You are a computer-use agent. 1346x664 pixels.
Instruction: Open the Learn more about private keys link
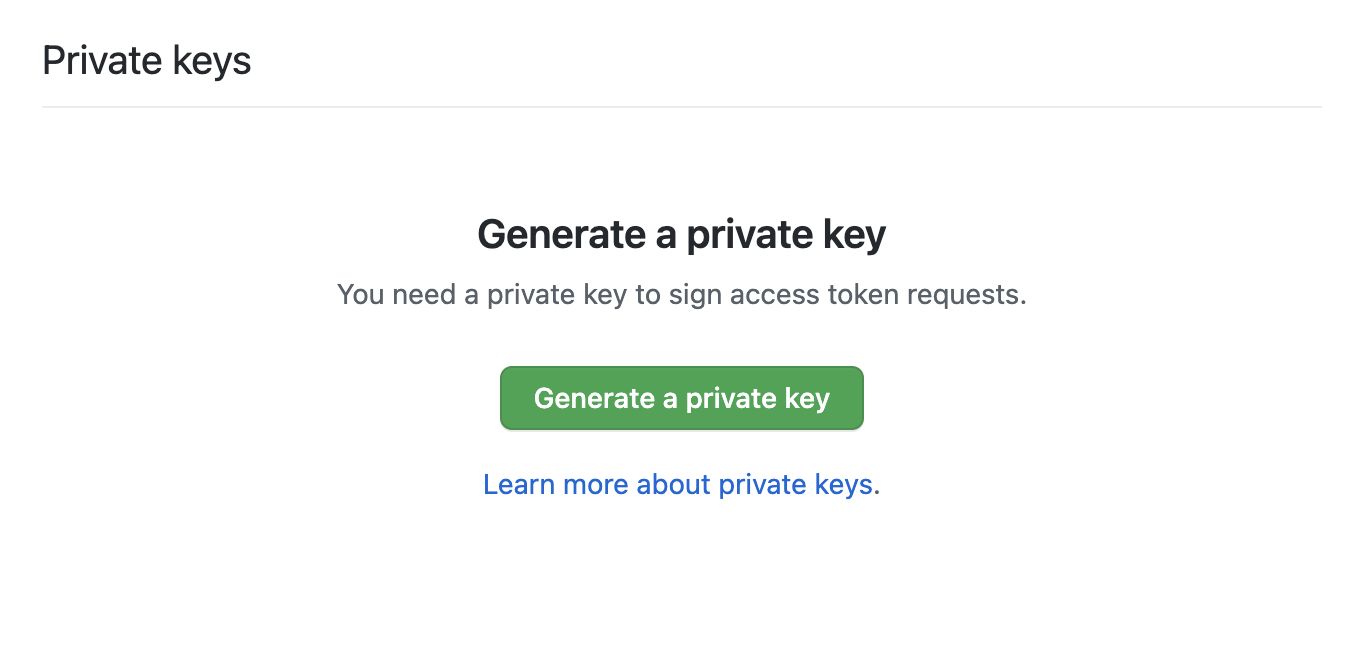point(680,485)
